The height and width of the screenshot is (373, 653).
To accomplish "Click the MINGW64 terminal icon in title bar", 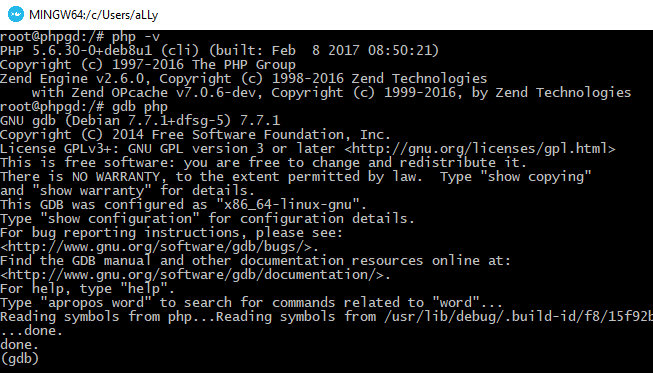I will coord(16,15).
